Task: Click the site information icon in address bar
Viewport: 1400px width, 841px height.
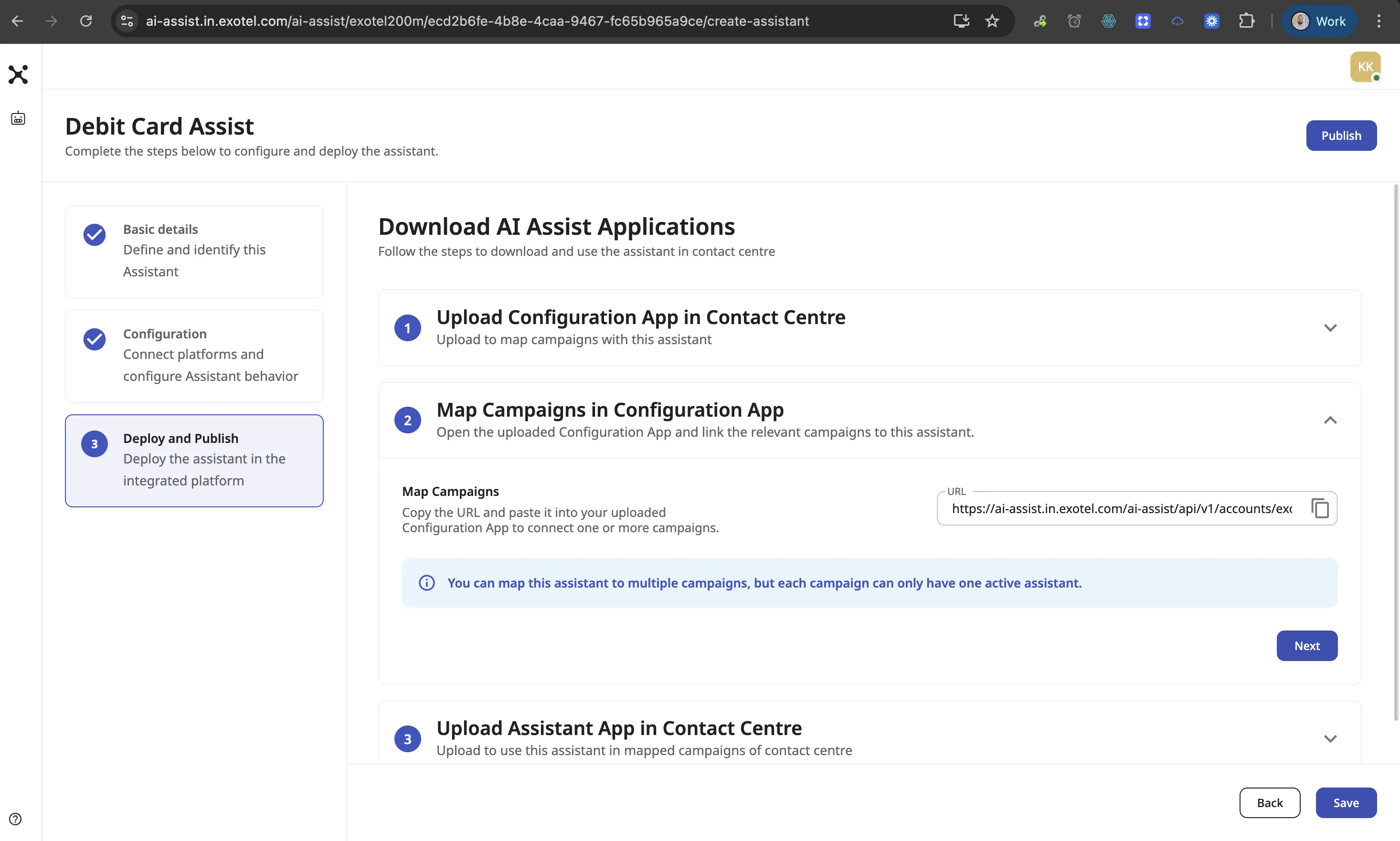Action: 127,21
